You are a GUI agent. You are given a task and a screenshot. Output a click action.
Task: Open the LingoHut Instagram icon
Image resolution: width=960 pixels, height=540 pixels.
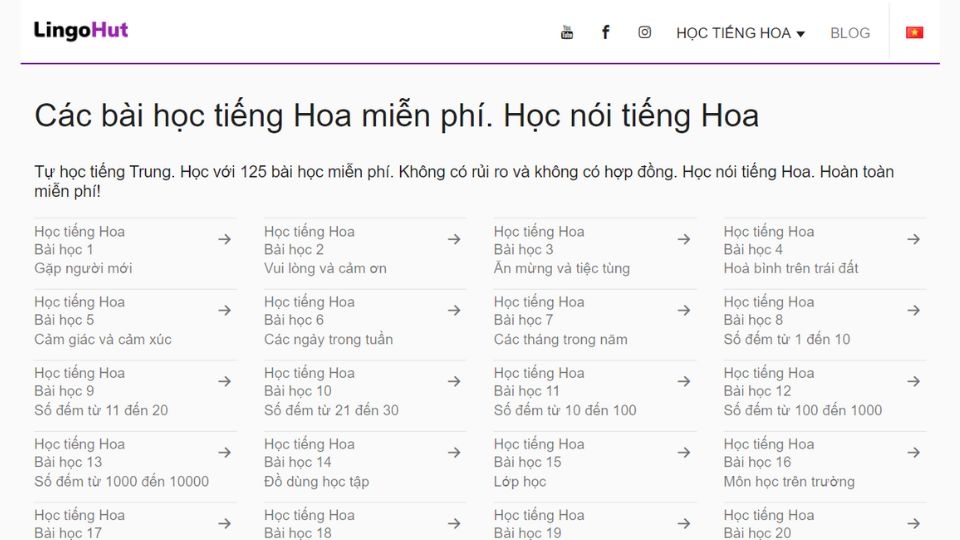click(x=644, y=32)
